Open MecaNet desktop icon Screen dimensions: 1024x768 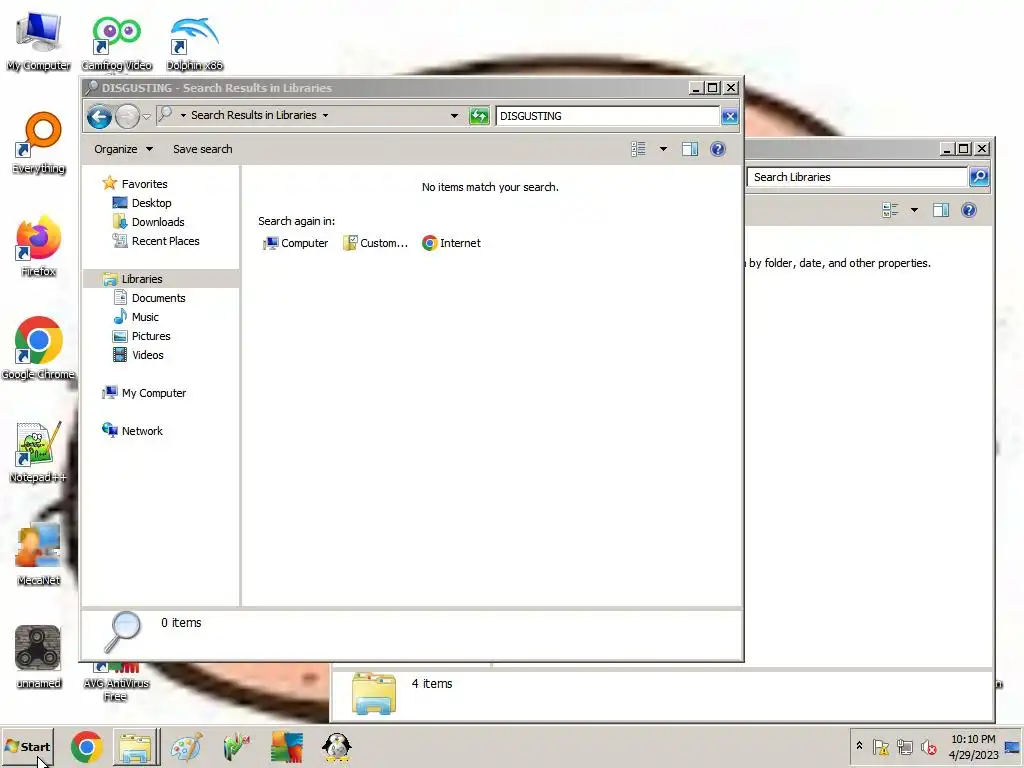coord(39,554)
